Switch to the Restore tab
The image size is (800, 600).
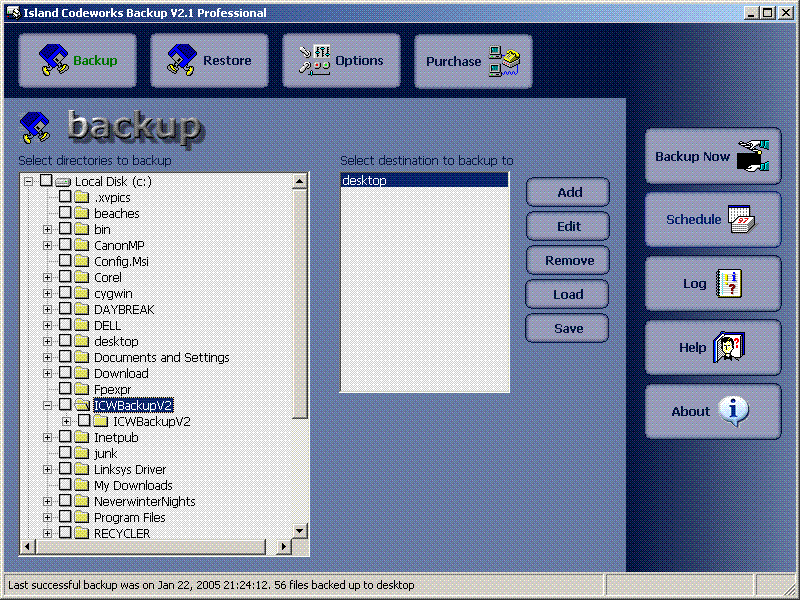209,61
